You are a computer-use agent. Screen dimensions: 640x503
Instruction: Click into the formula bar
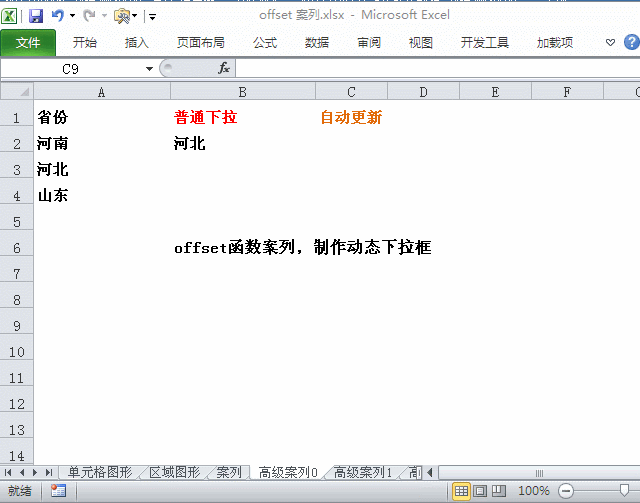pos(438,69)
